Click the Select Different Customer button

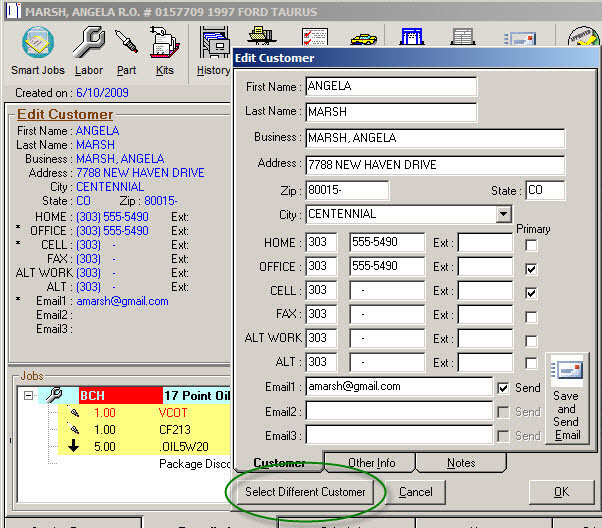pyautogui.click(x=306, y=492)
